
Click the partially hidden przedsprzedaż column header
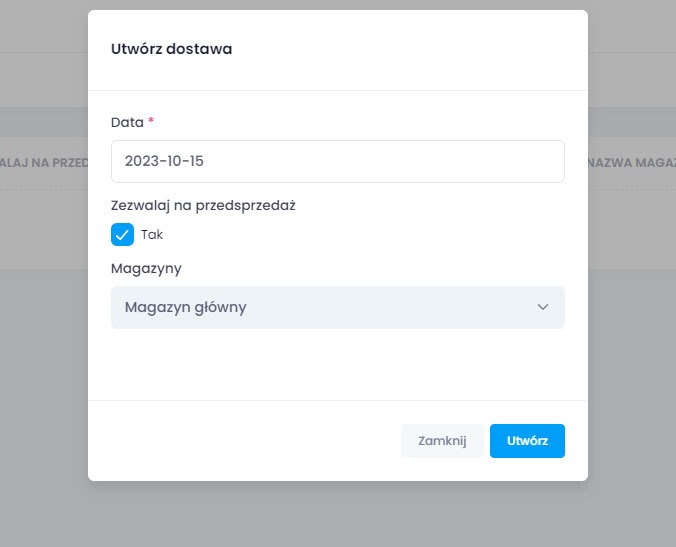coord(43,162)
